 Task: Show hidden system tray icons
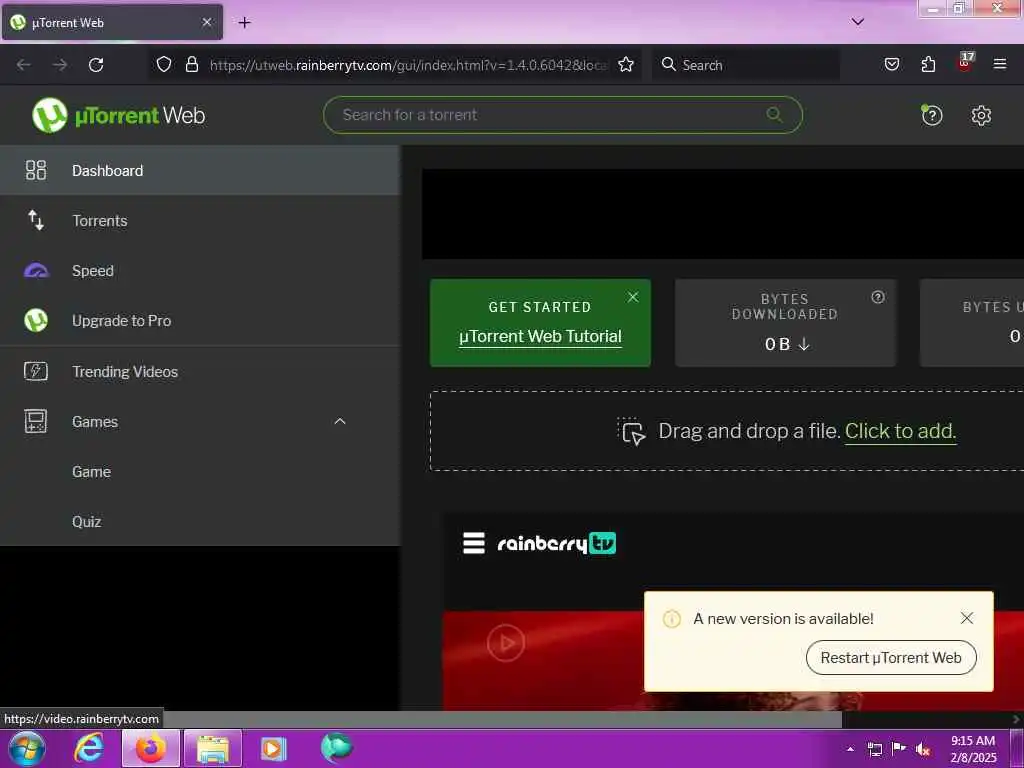tap(850, 749)
